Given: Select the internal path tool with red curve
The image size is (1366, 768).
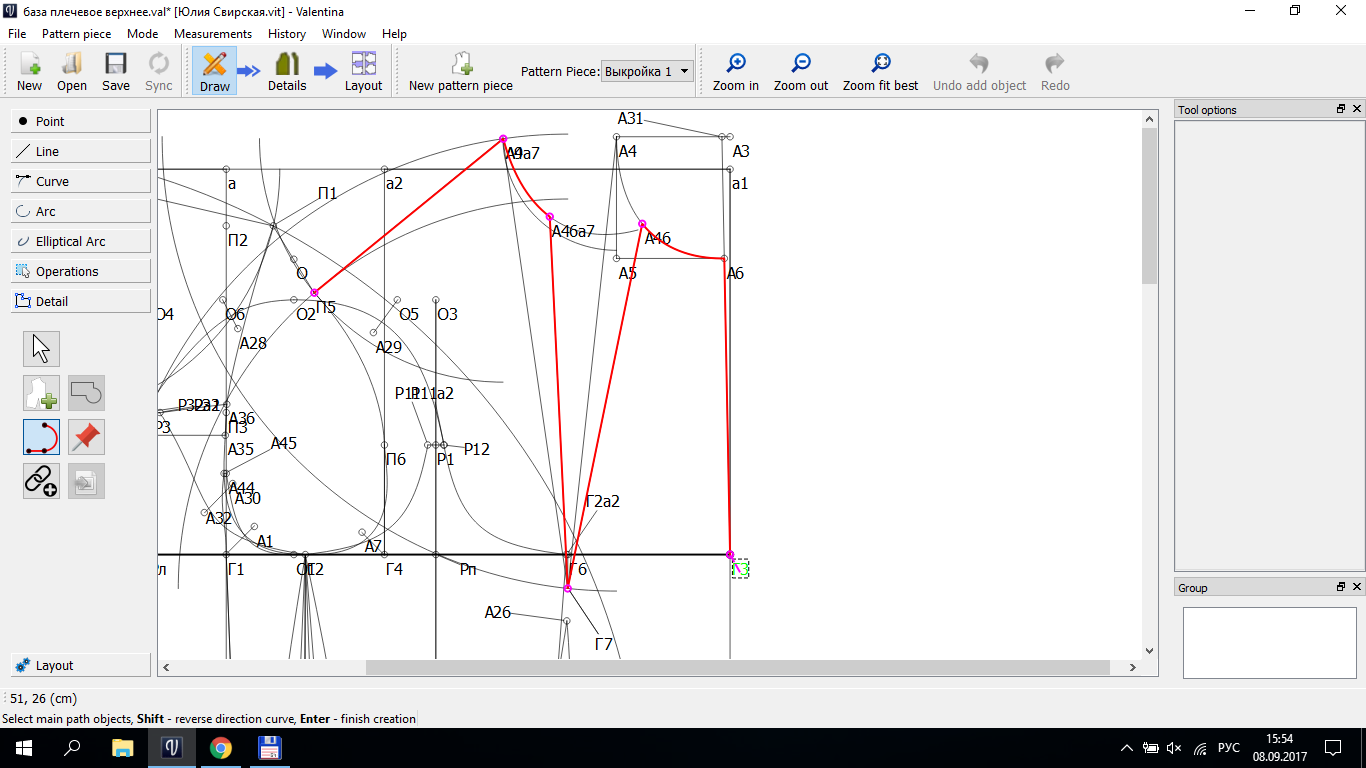Looking at the screenshot, I should pos(41,437).
